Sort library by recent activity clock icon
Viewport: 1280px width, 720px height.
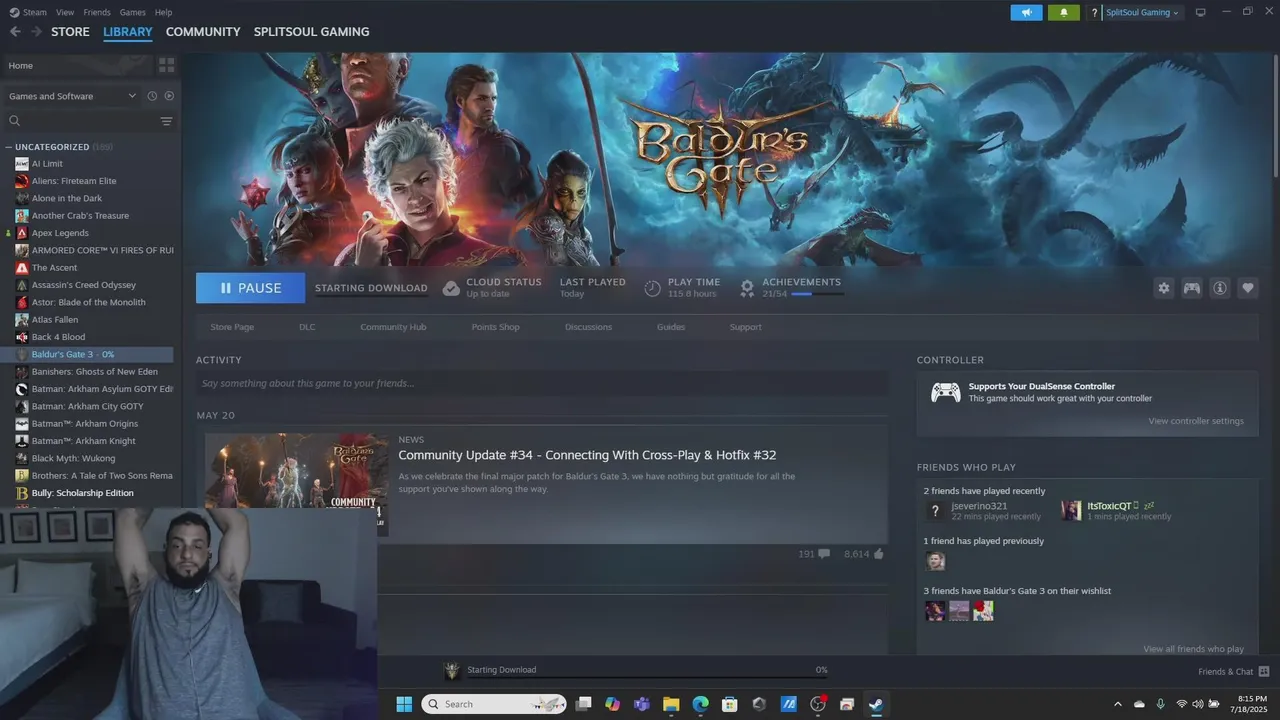(152, 96)
